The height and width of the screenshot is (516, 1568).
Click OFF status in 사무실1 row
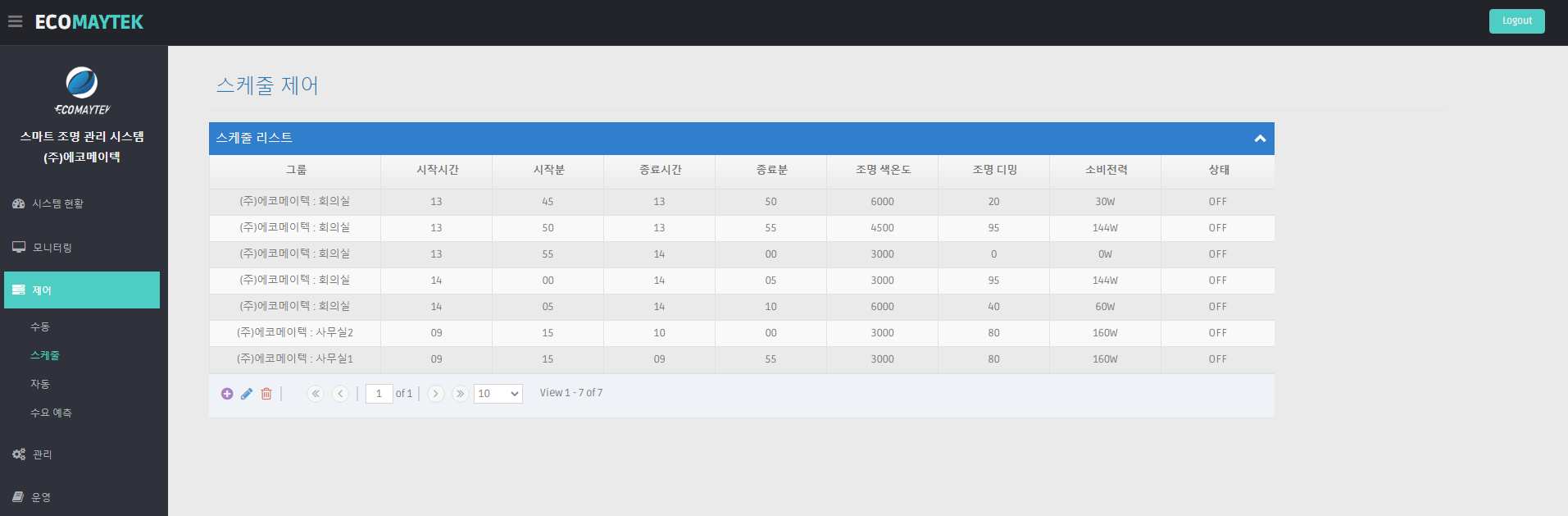pos(1218,359)
